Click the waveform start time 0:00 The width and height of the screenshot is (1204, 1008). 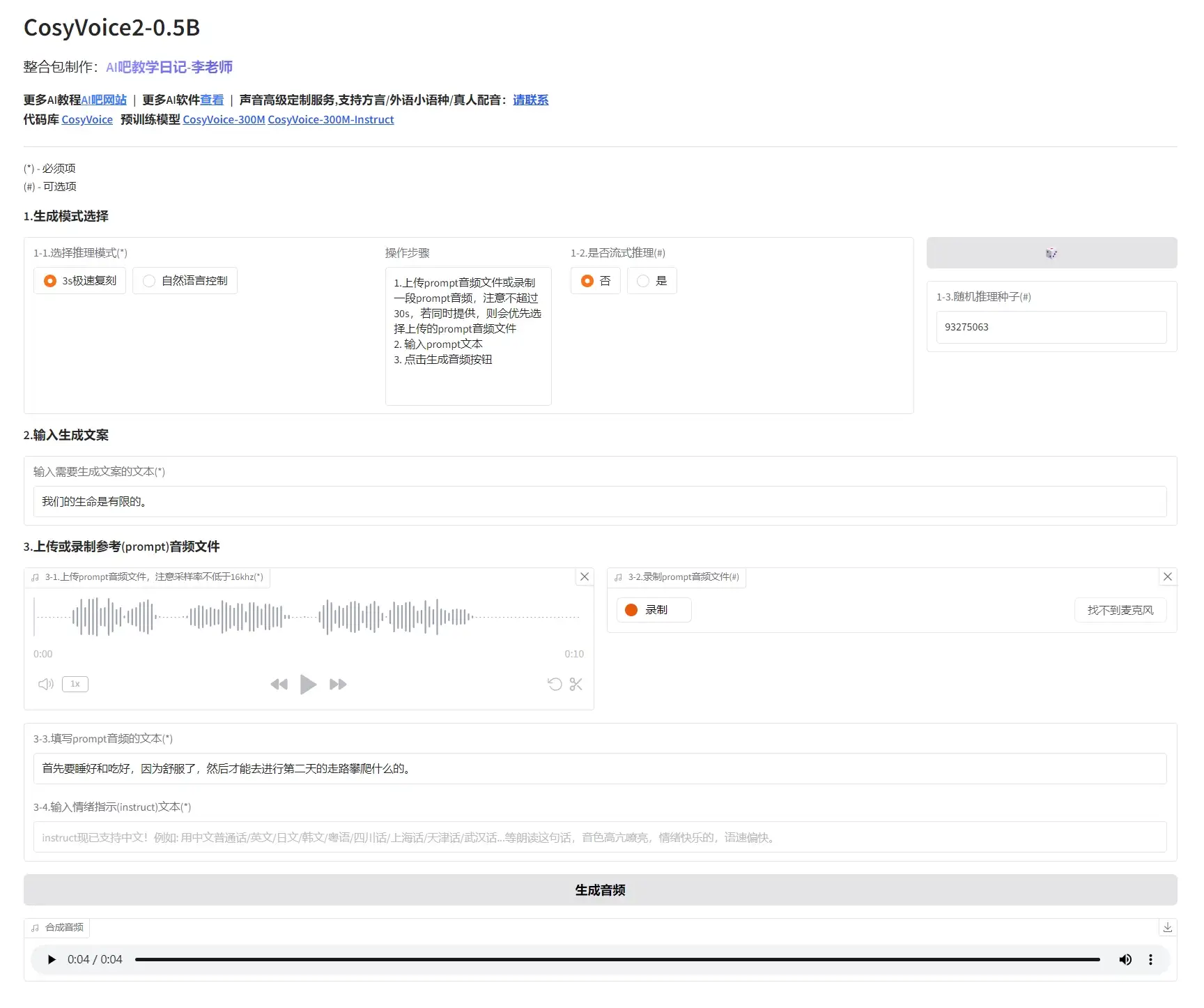43,654
